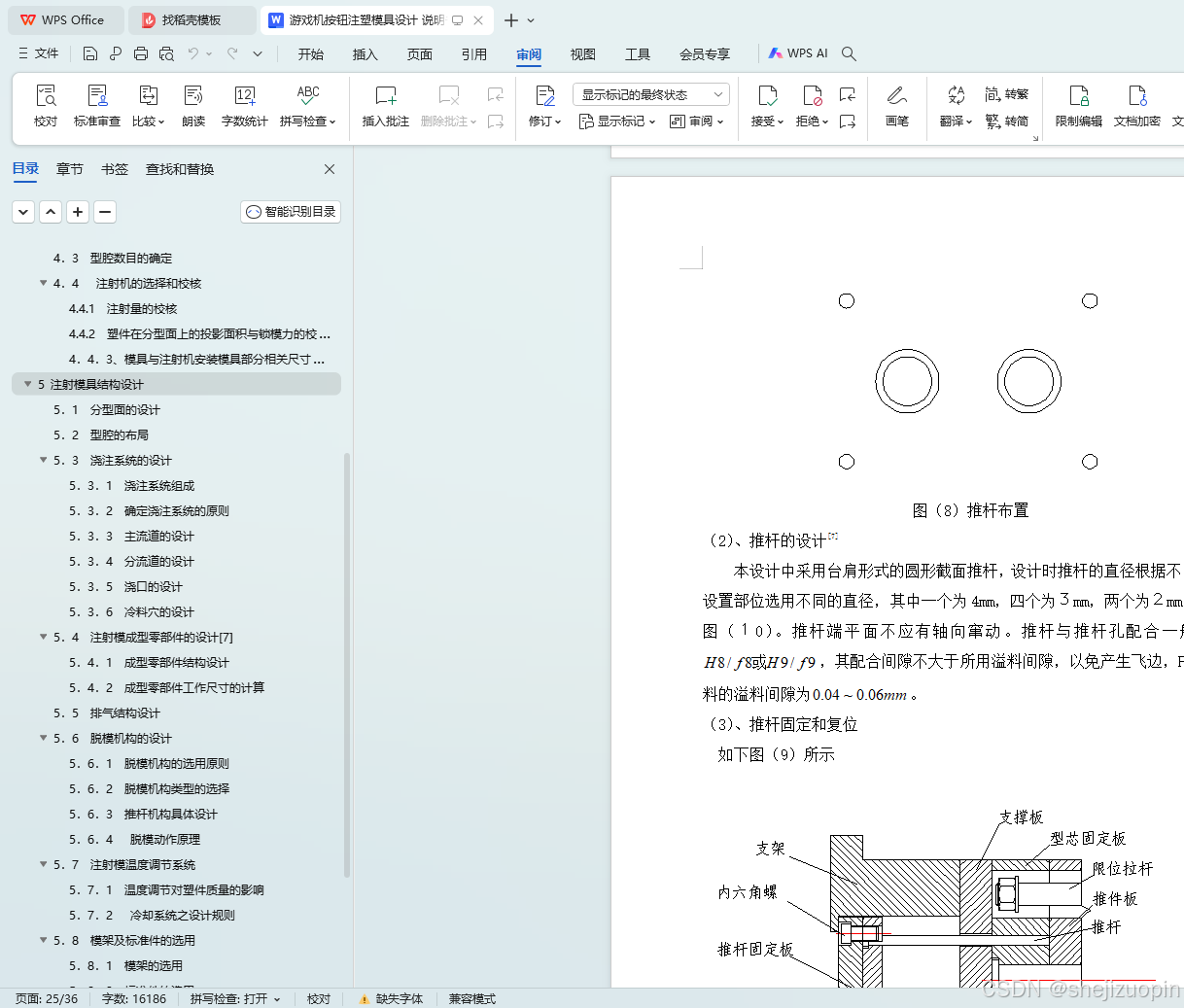Open 拼写检查: 打开 status dropdown
1184x1008 pixels.
pos(235,998)
